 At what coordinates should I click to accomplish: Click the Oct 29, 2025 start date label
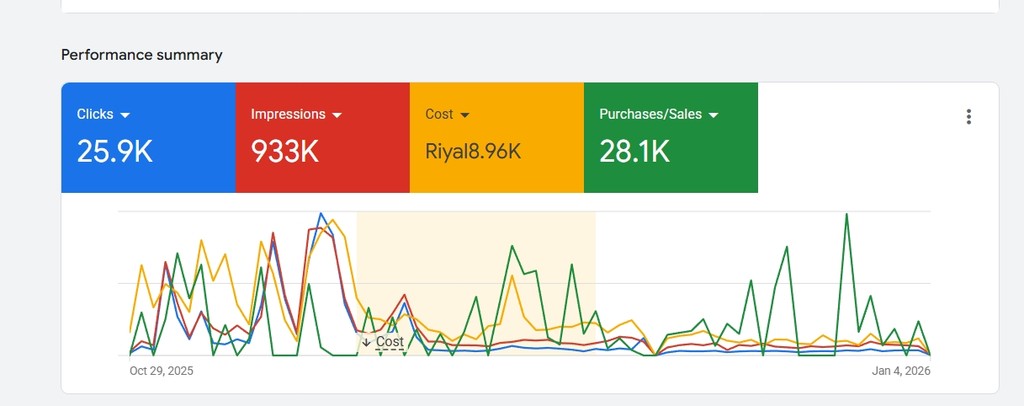[161, 371]
